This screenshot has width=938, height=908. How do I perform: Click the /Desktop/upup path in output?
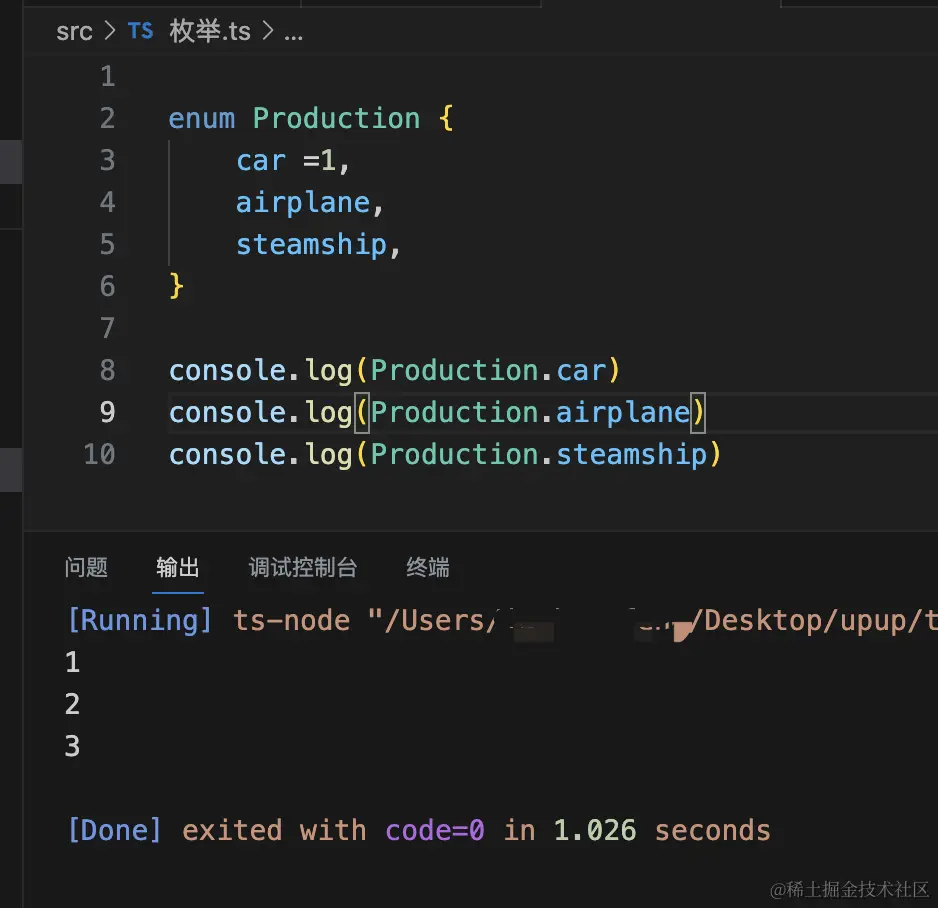click(805, 620)
